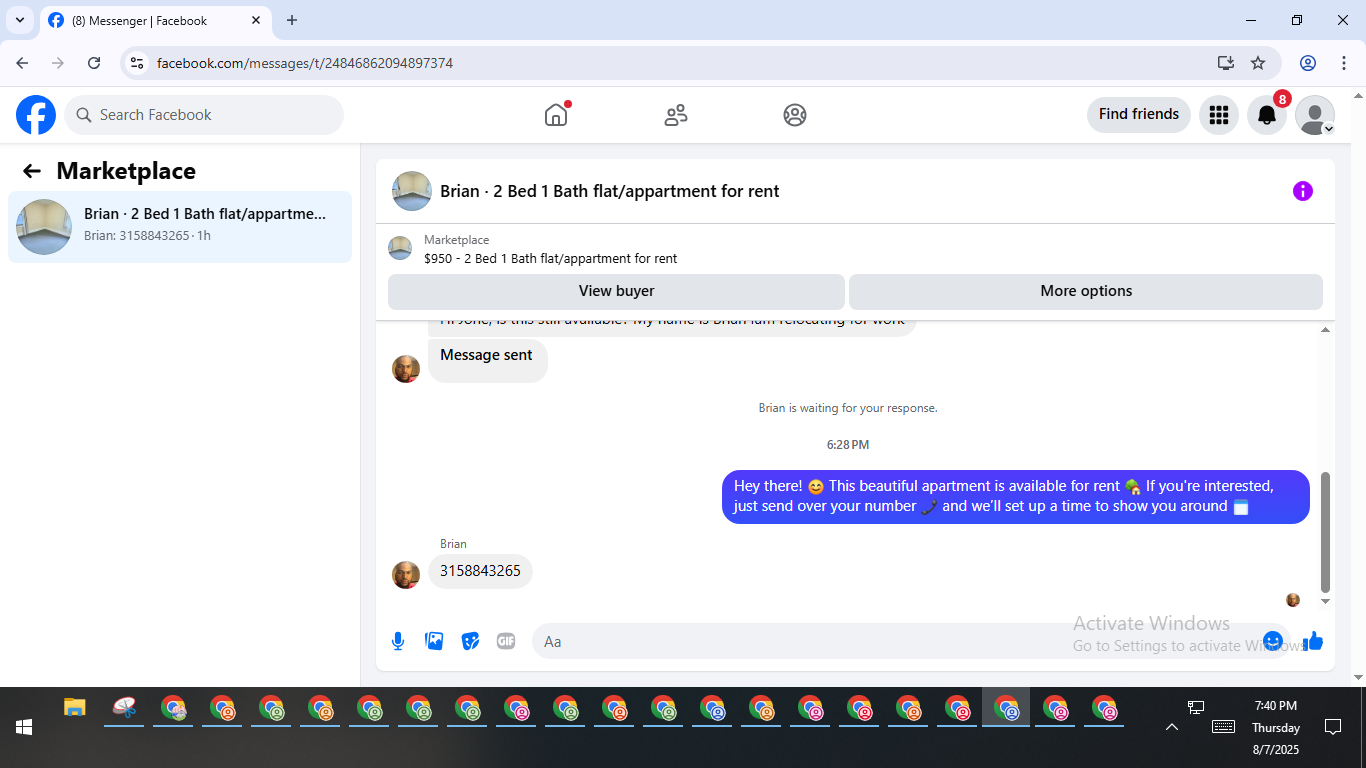Image resolution: width=1366 pixels, height=768 pixels.
Task: Open the Chrome profile icon
Action: coord(1308,63)
